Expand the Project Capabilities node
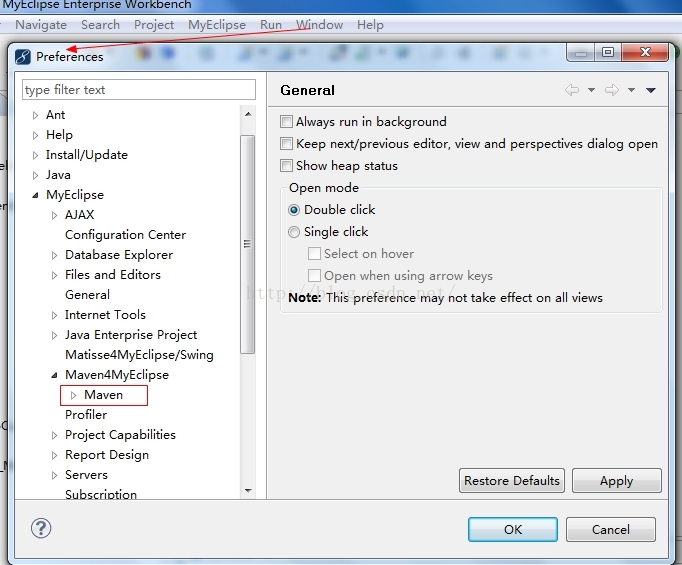The width and height of the screenshot is (682, 565). [54, 435]
